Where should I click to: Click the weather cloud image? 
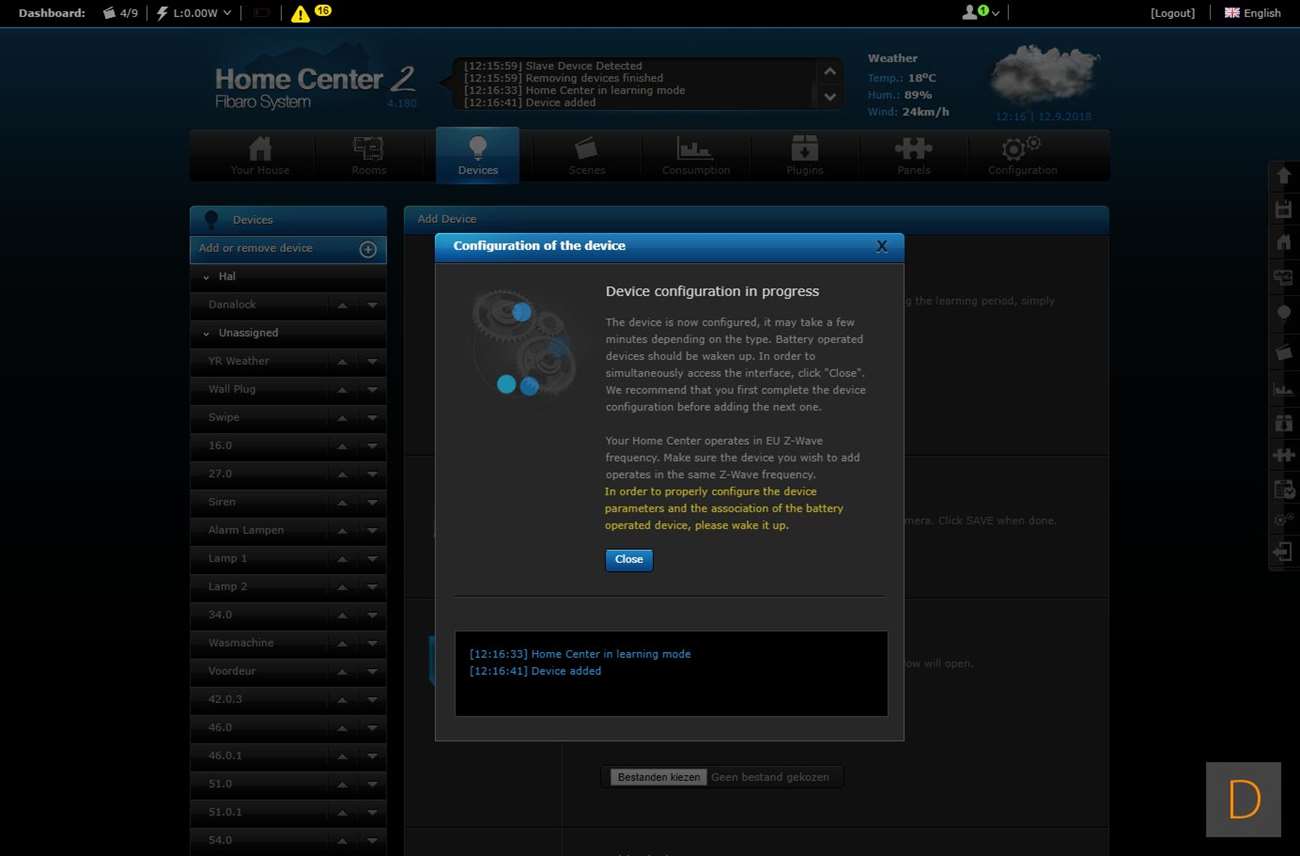coord(1043,76)
